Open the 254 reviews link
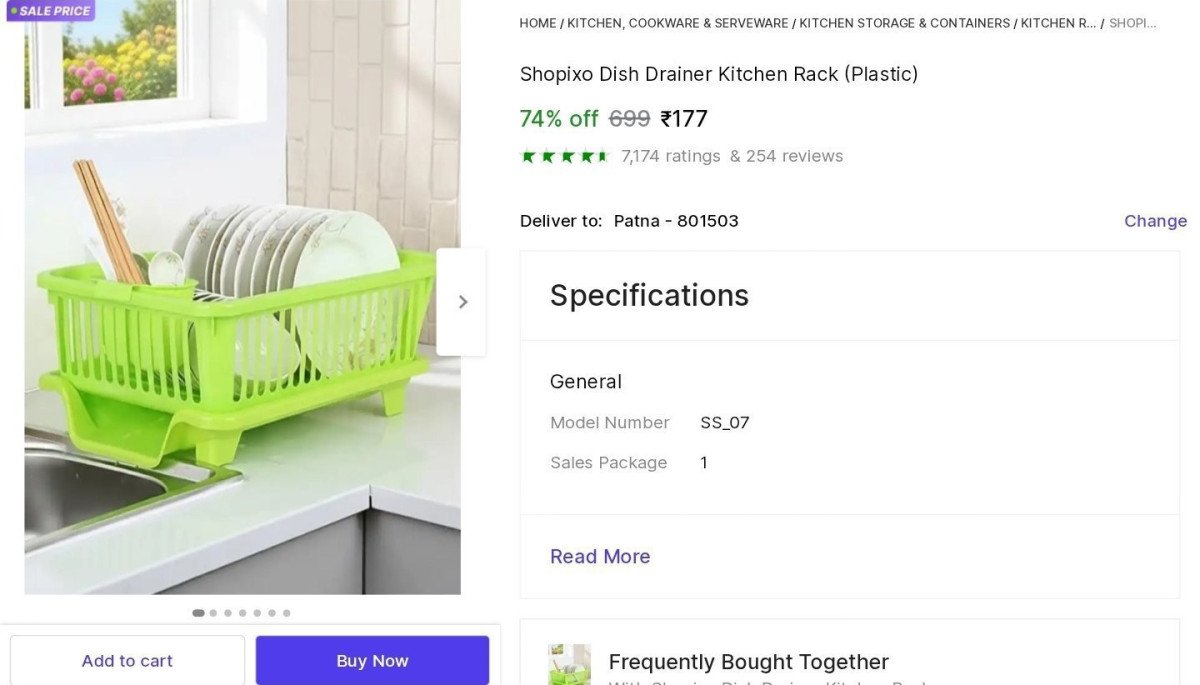This screenshot has width=1200, height=685. point(794,156)
